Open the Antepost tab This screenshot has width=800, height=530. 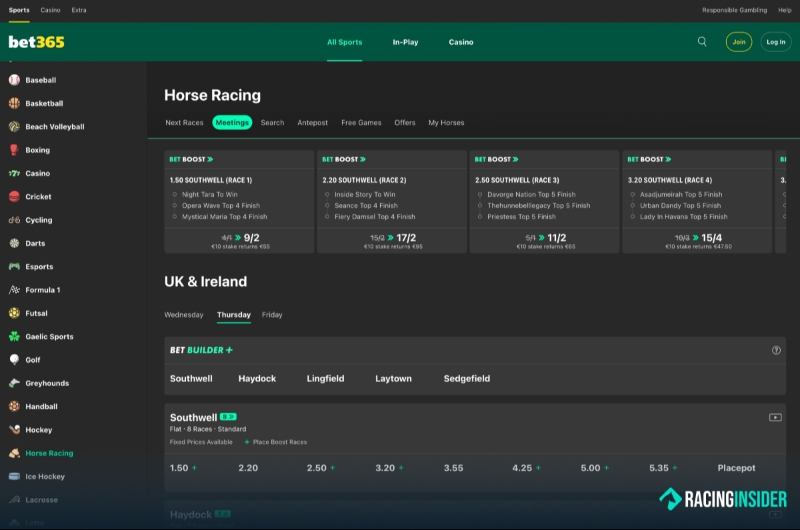[312, 122]
